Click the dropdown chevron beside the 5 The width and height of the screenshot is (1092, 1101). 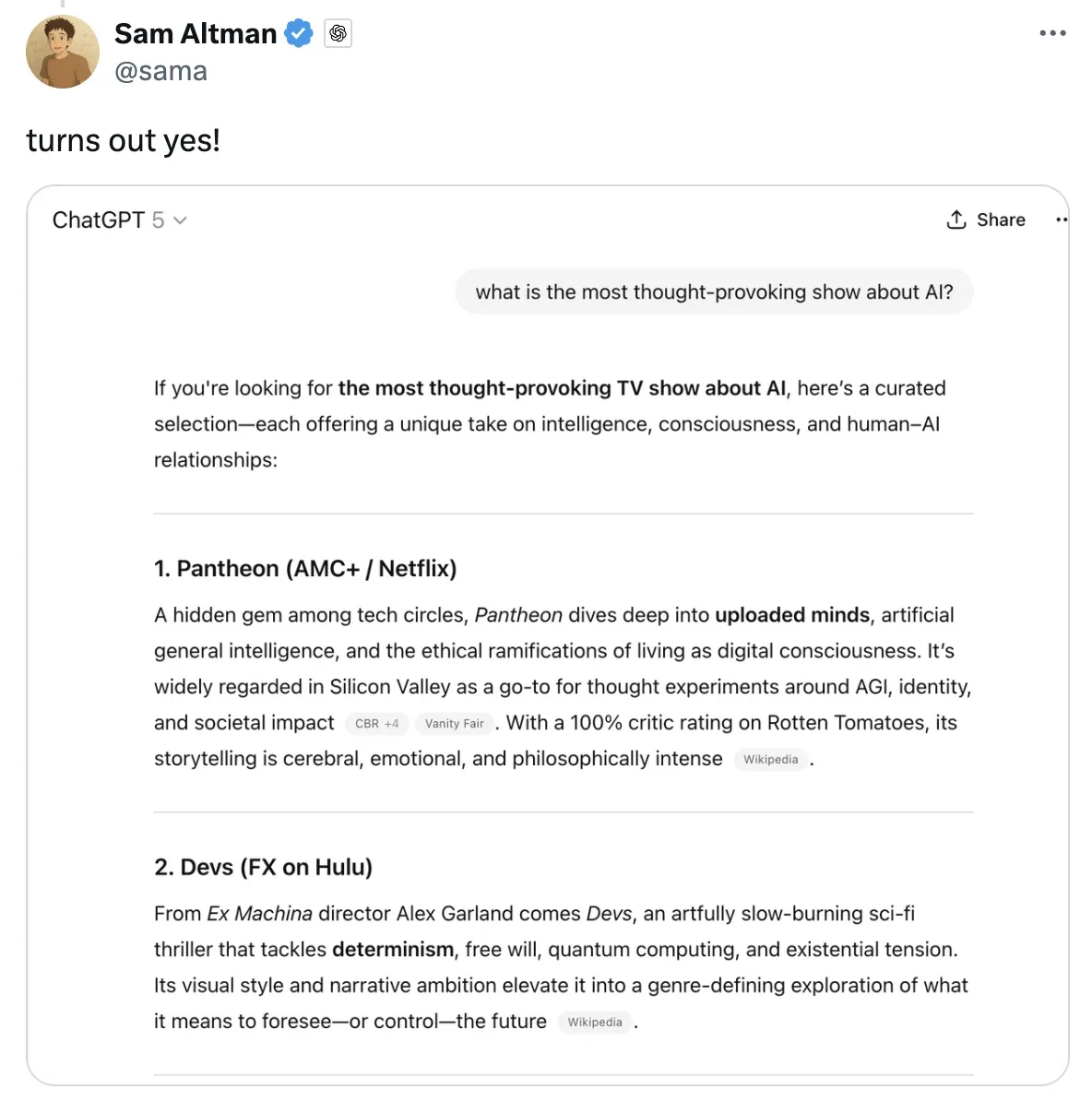click(180, 220)
